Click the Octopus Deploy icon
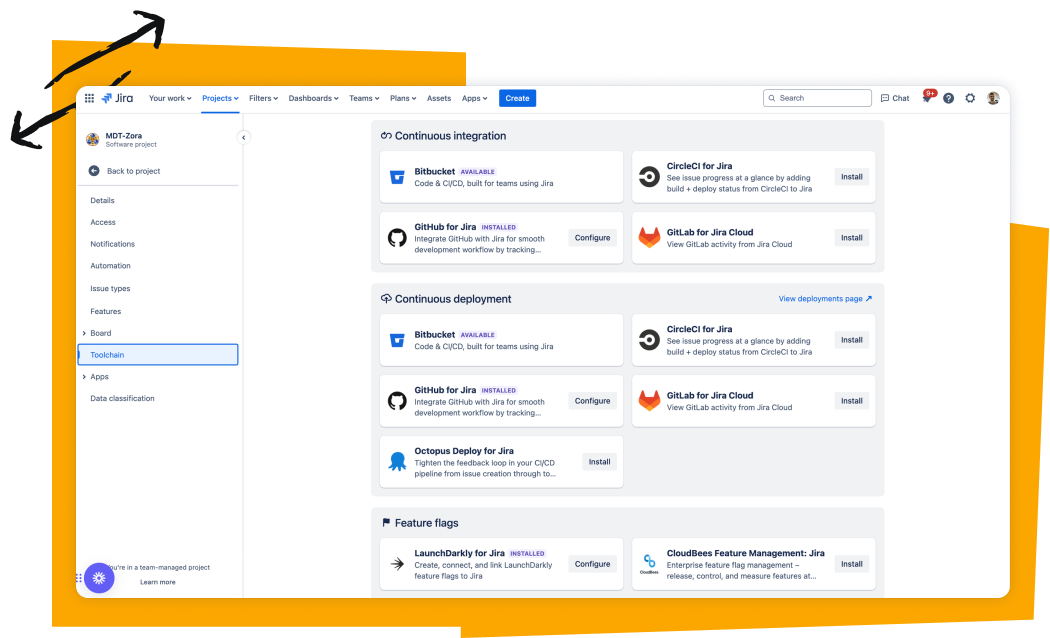Image resolution: width=1050 pixels, height=638 pixels. [x=397, y=462]
